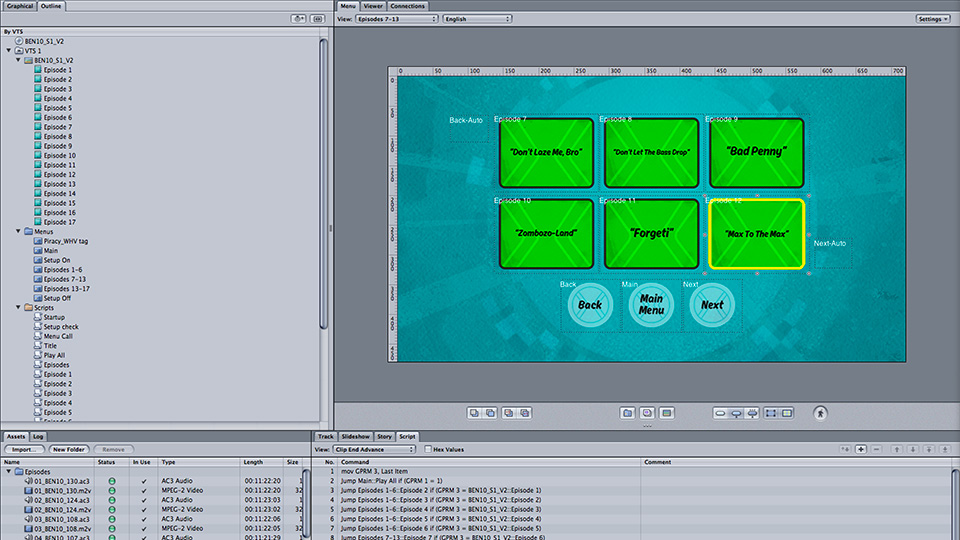Click the move command to top icon
Viewport: 960px width, 540px height.
tap(929, 449)
